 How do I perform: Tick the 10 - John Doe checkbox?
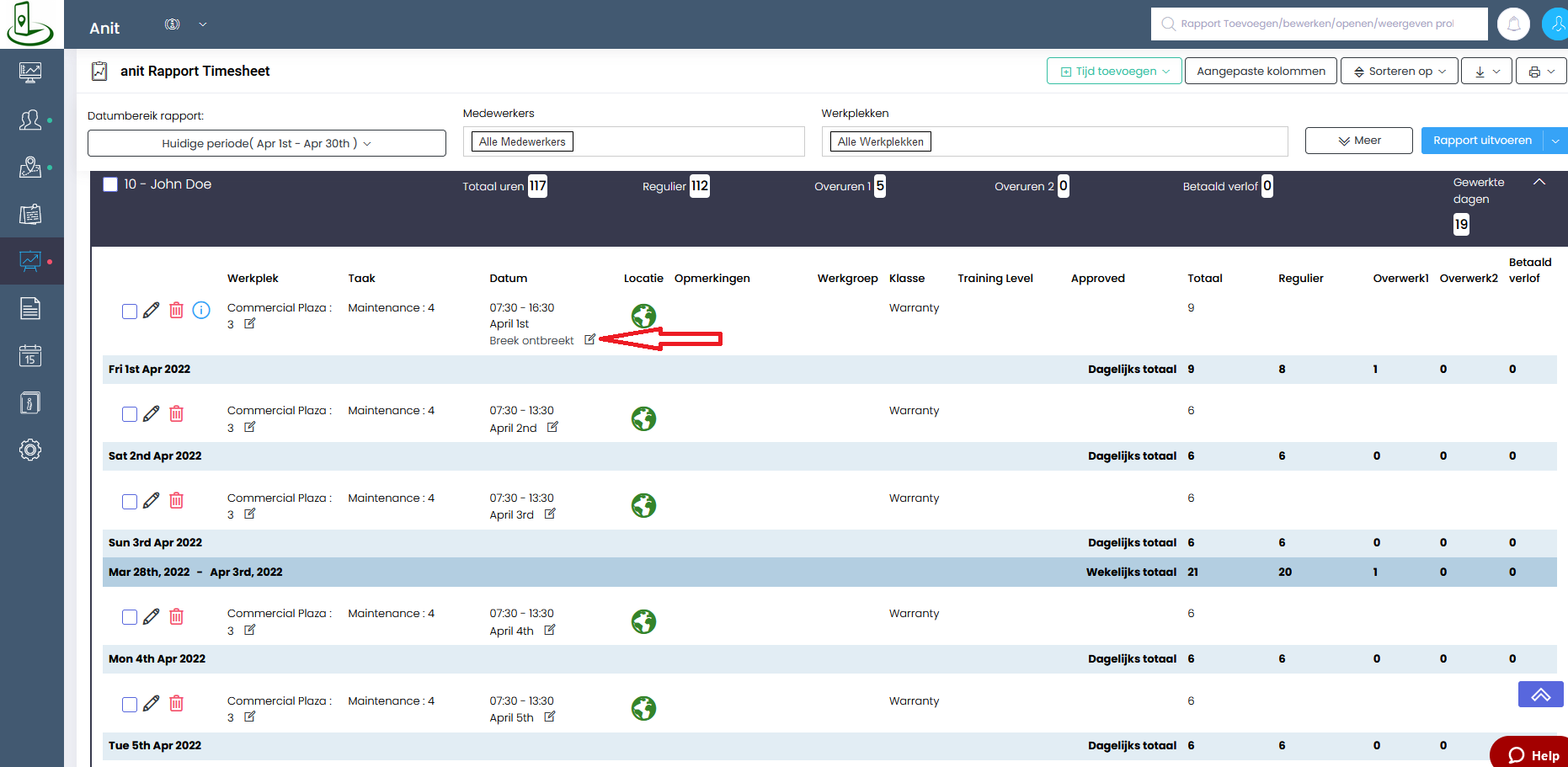coord(110,184)
